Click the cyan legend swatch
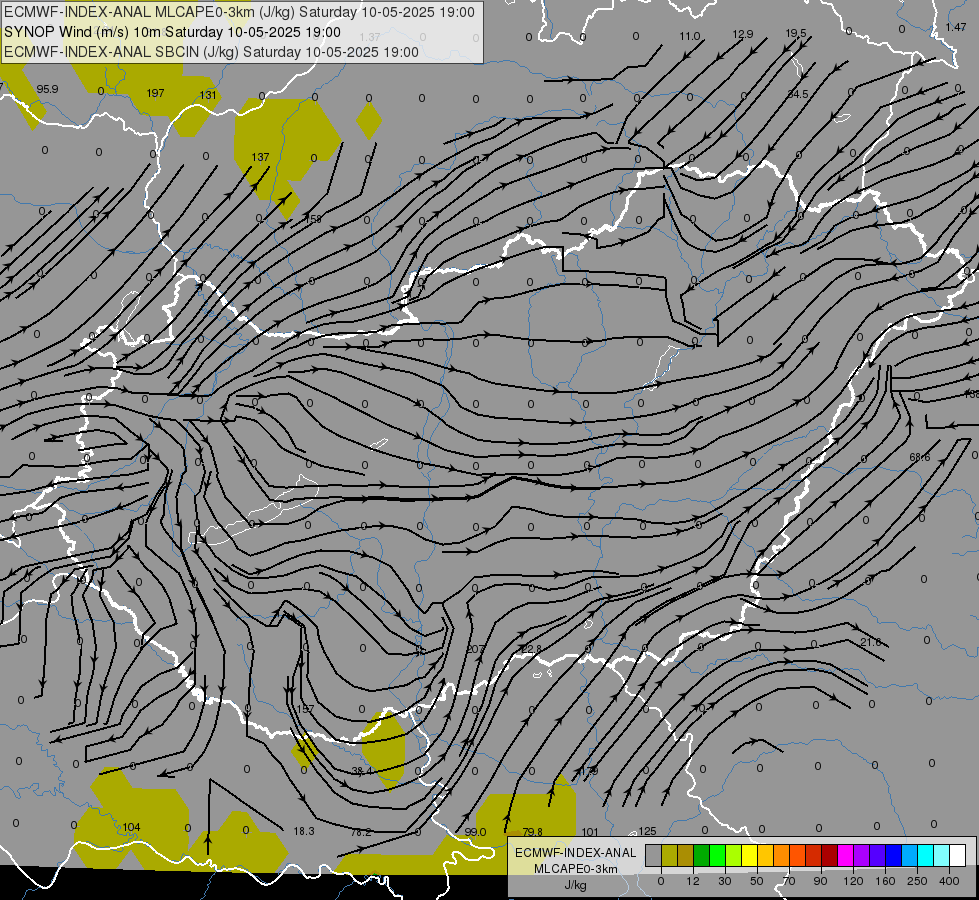 (925, 855)
